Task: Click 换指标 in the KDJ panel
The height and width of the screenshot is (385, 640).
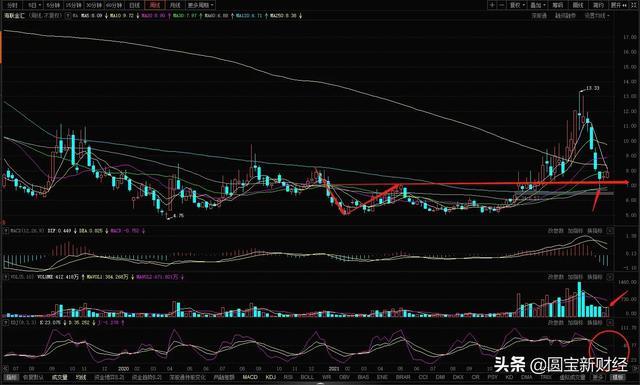Action: click(594, 323)
